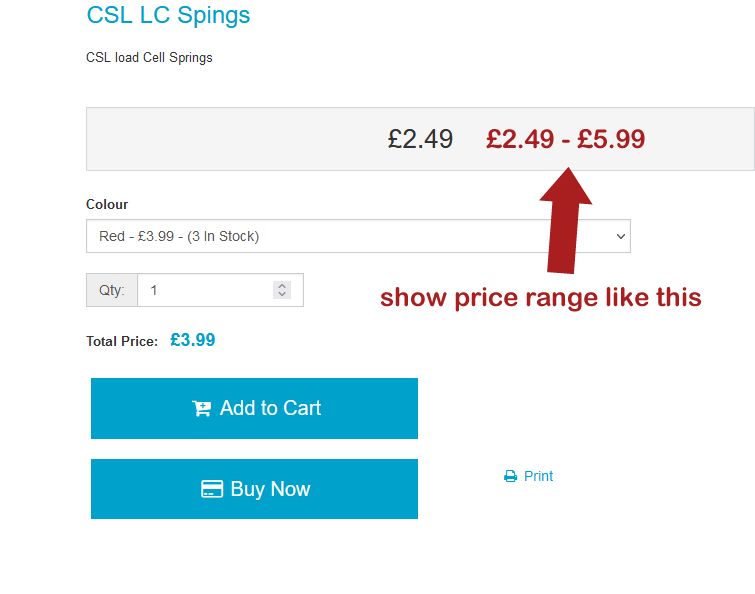
Task: Open the Colour dropdown
Action: coord(358,236)
